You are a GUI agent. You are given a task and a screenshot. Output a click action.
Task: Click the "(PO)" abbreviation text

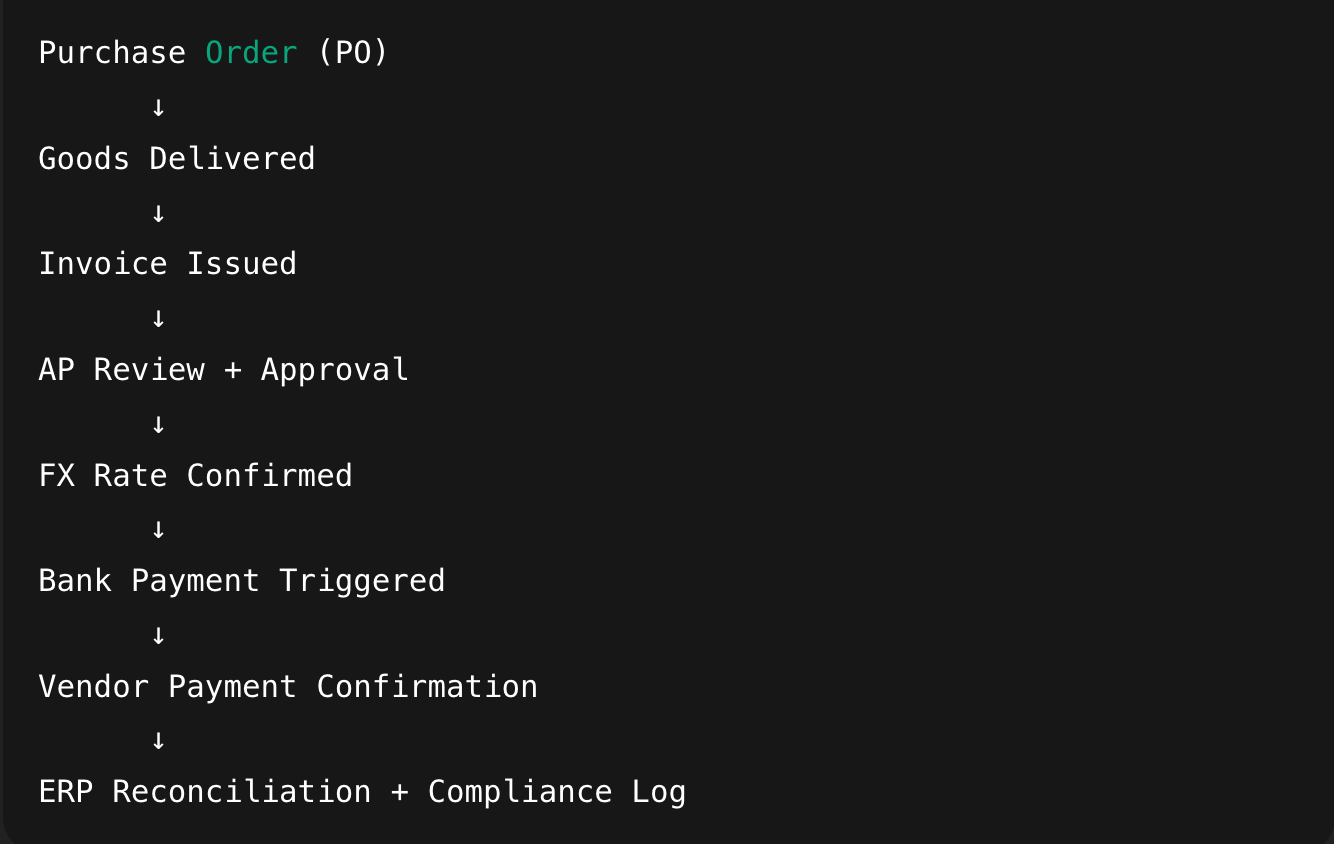coord(352,53)
